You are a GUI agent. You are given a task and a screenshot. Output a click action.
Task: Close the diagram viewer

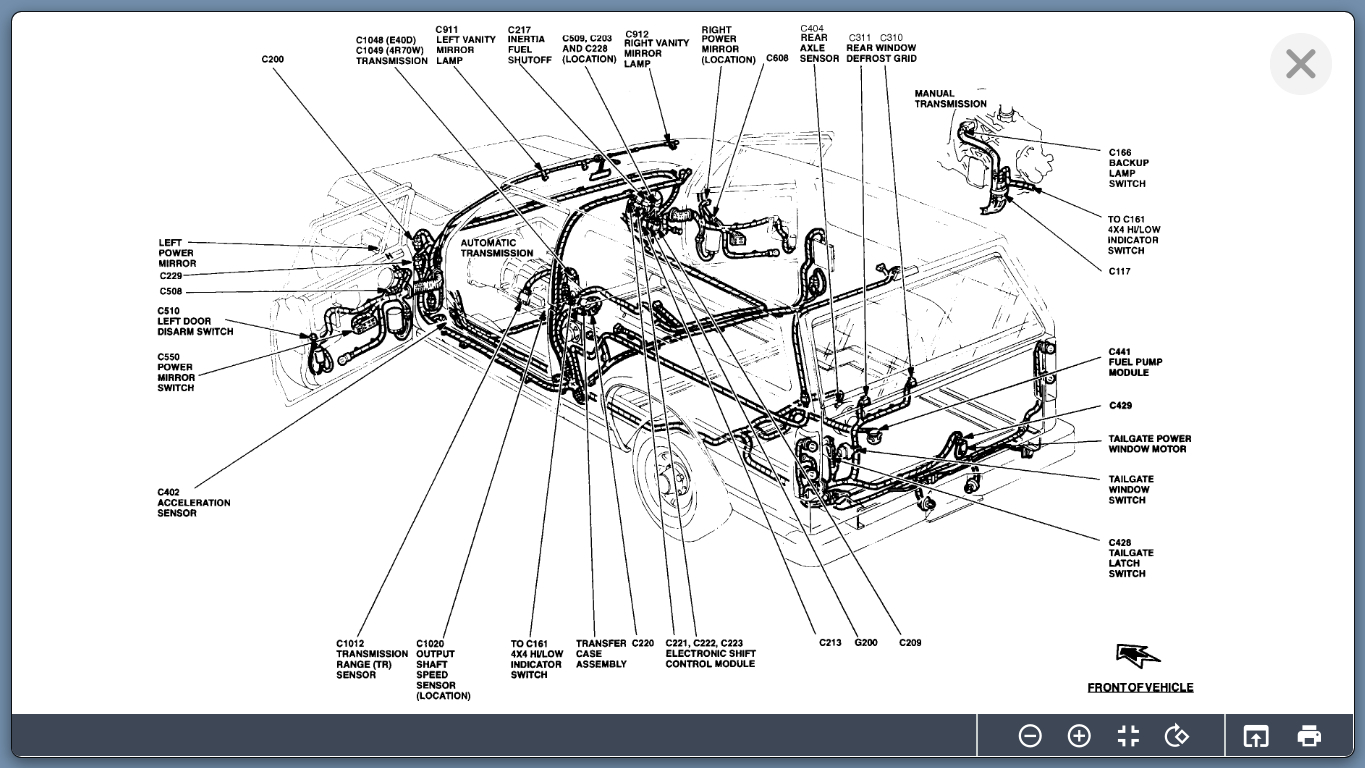1300,64
